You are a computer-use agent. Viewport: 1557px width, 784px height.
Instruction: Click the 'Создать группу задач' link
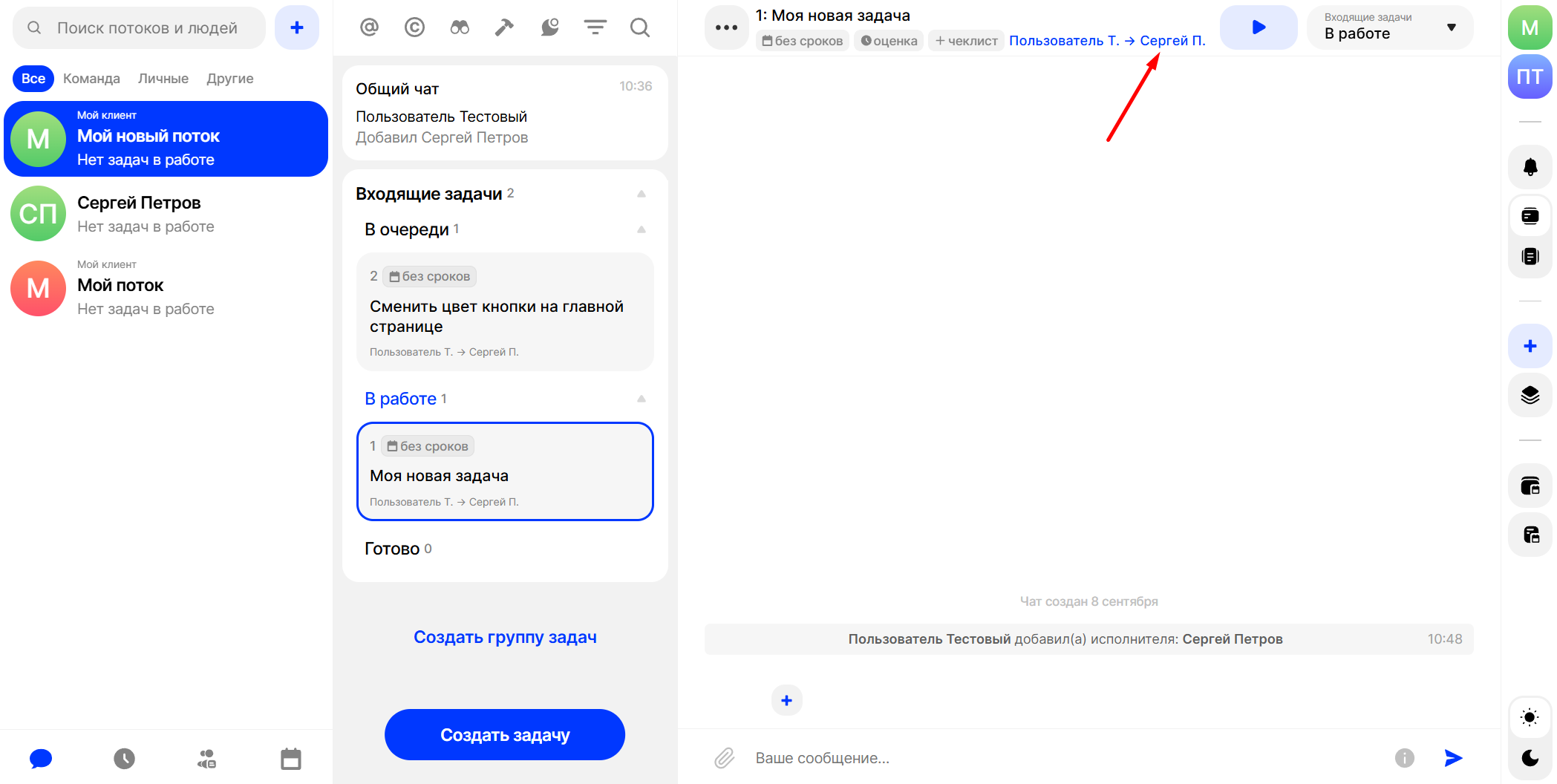click(x=505, y=637)
